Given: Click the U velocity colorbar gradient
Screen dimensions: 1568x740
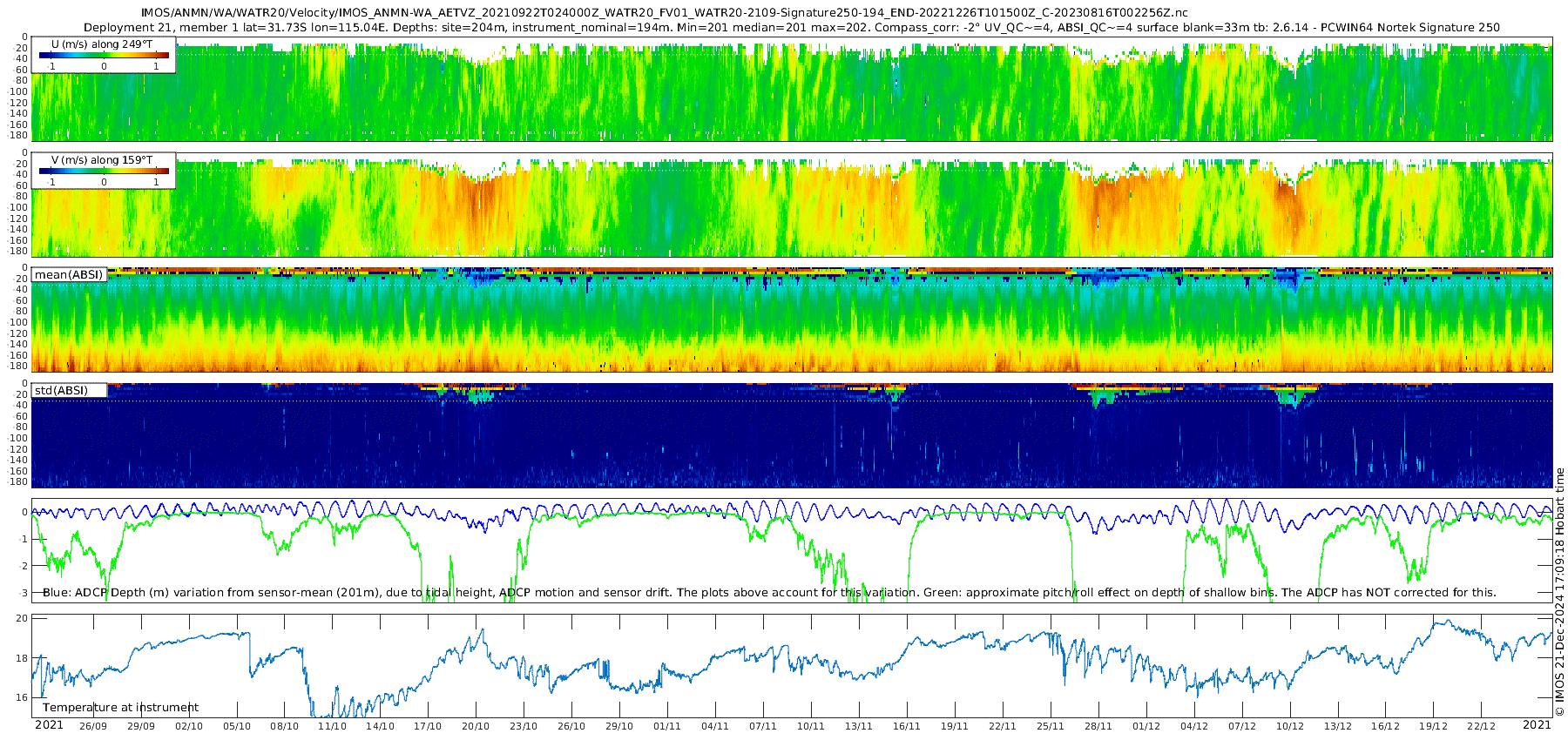Looking at the screenshot, I should (x=104, y=55).
